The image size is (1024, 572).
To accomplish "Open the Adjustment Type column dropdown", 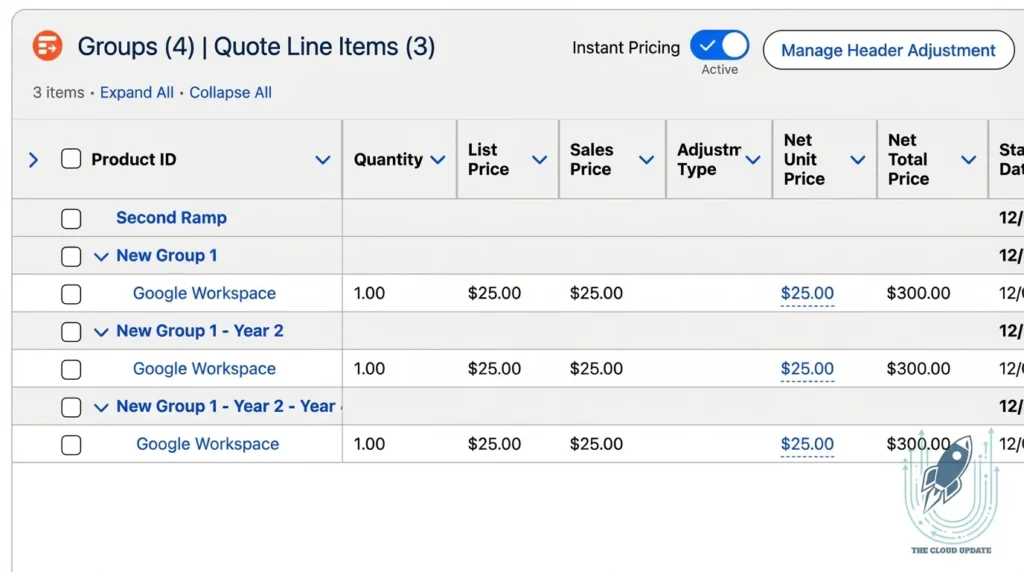I will pos(753,160).
